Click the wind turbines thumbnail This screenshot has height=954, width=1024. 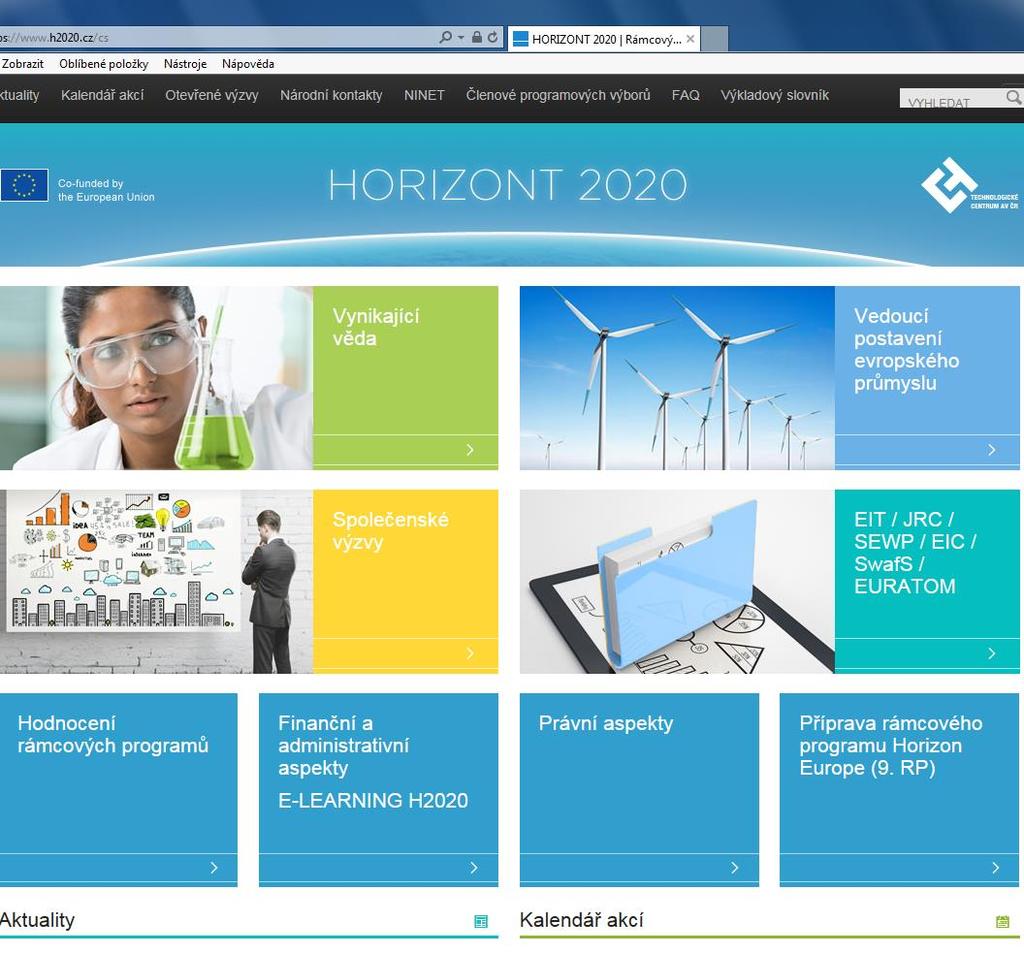[x=677, y=378]
